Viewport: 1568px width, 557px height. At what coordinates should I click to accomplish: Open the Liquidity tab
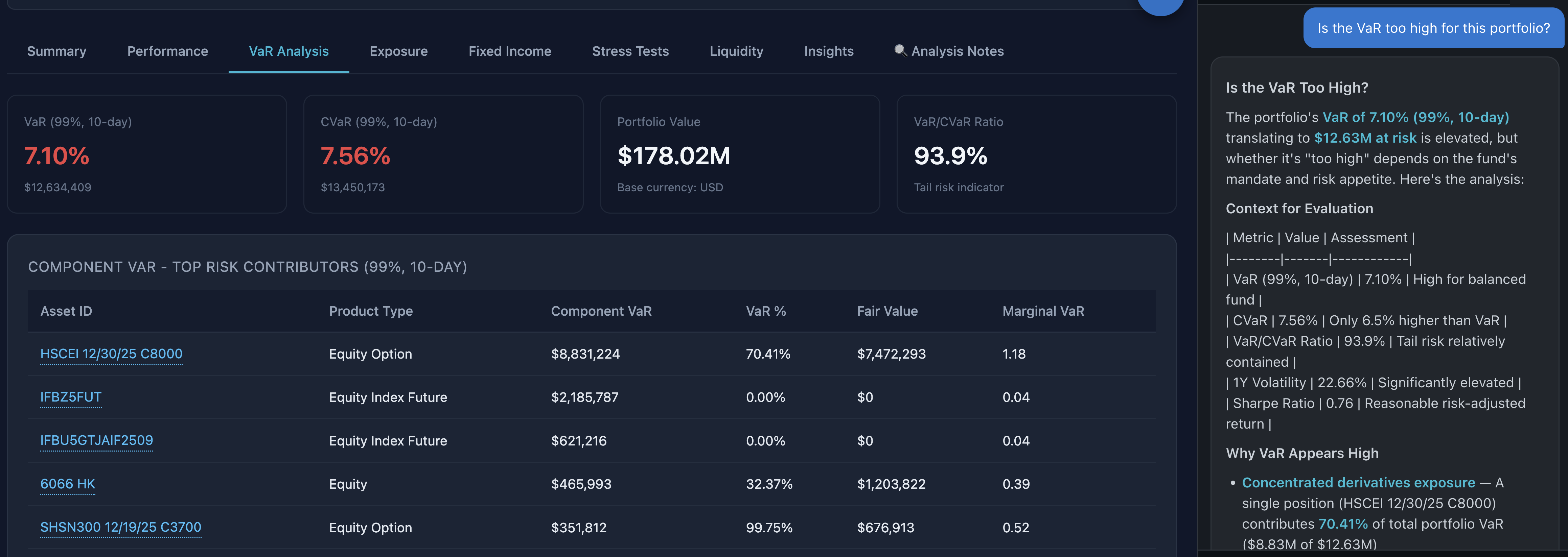(737, 51)
